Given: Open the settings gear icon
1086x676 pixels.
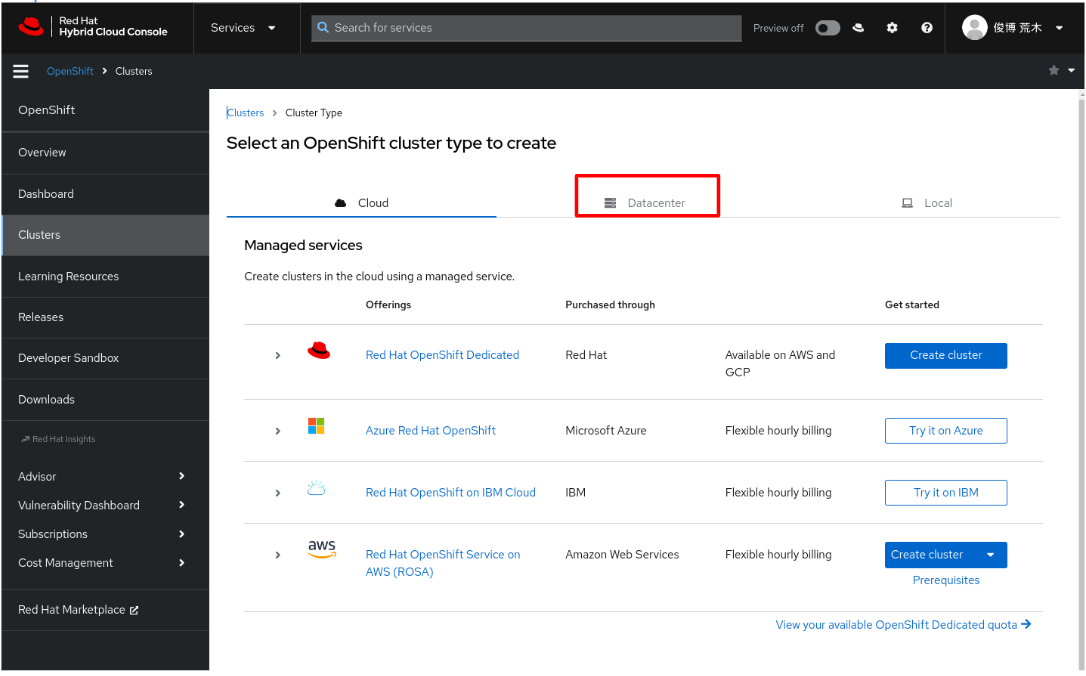Looking at the screenshot, I should (x=891, y=27).
